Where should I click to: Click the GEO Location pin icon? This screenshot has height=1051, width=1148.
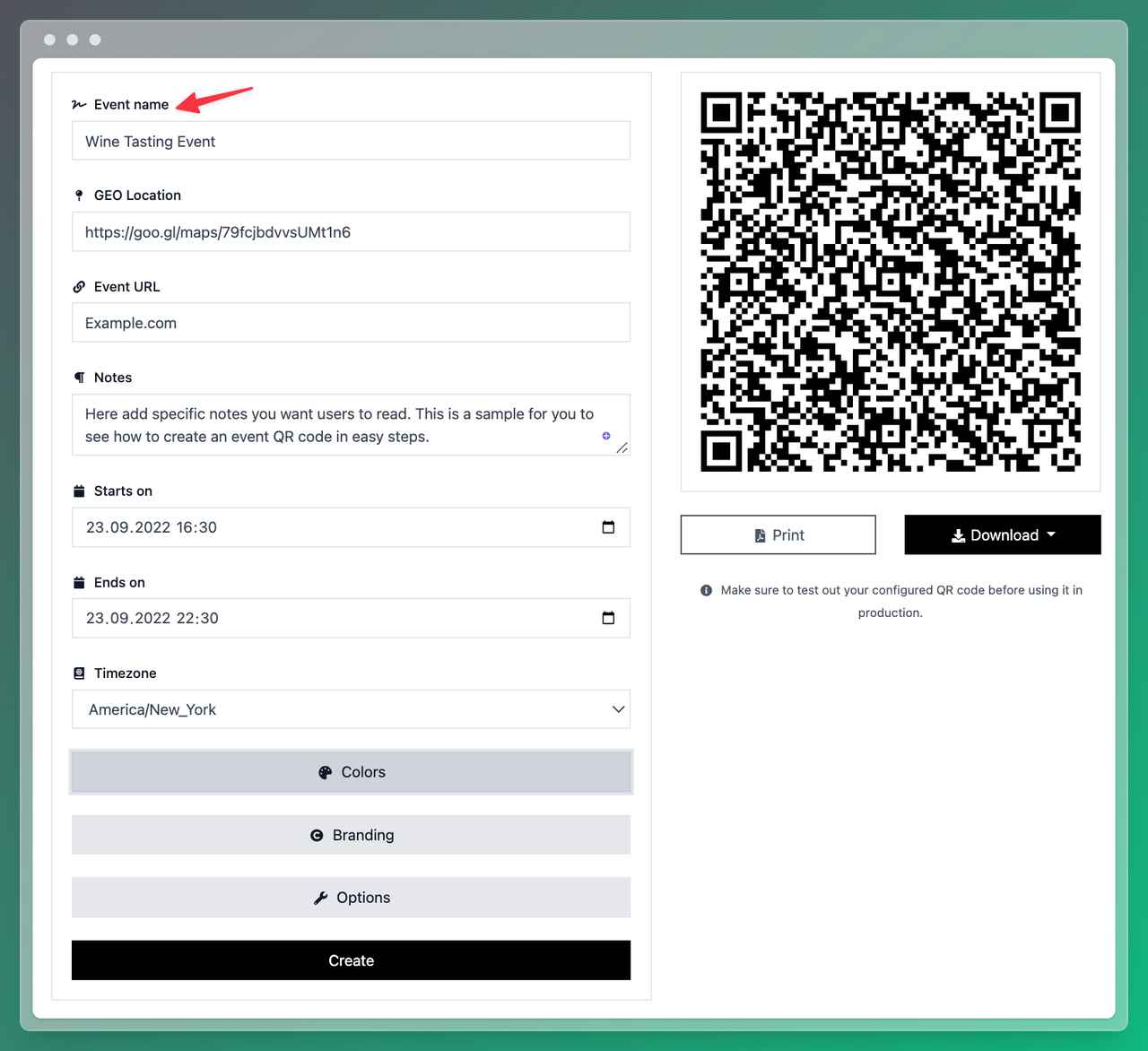coord(79,195)
